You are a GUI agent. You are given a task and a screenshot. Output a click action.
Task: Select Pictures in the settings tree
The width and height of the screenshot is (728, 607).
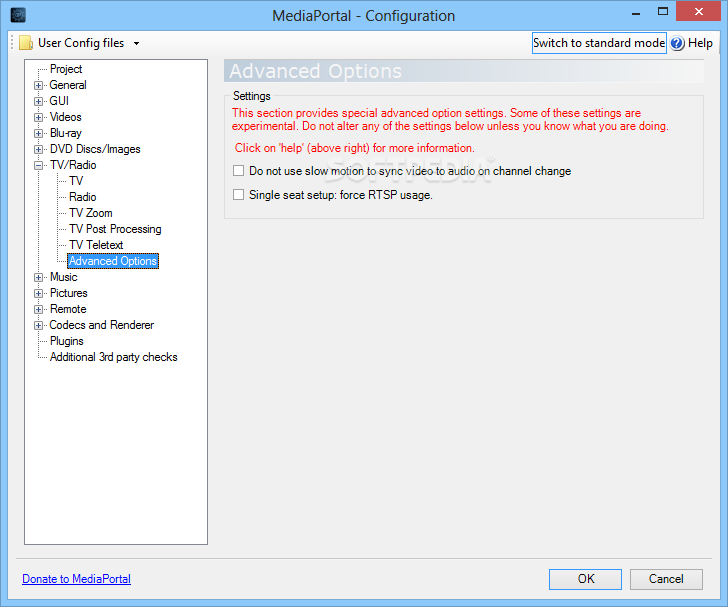[x=69, y=293]
